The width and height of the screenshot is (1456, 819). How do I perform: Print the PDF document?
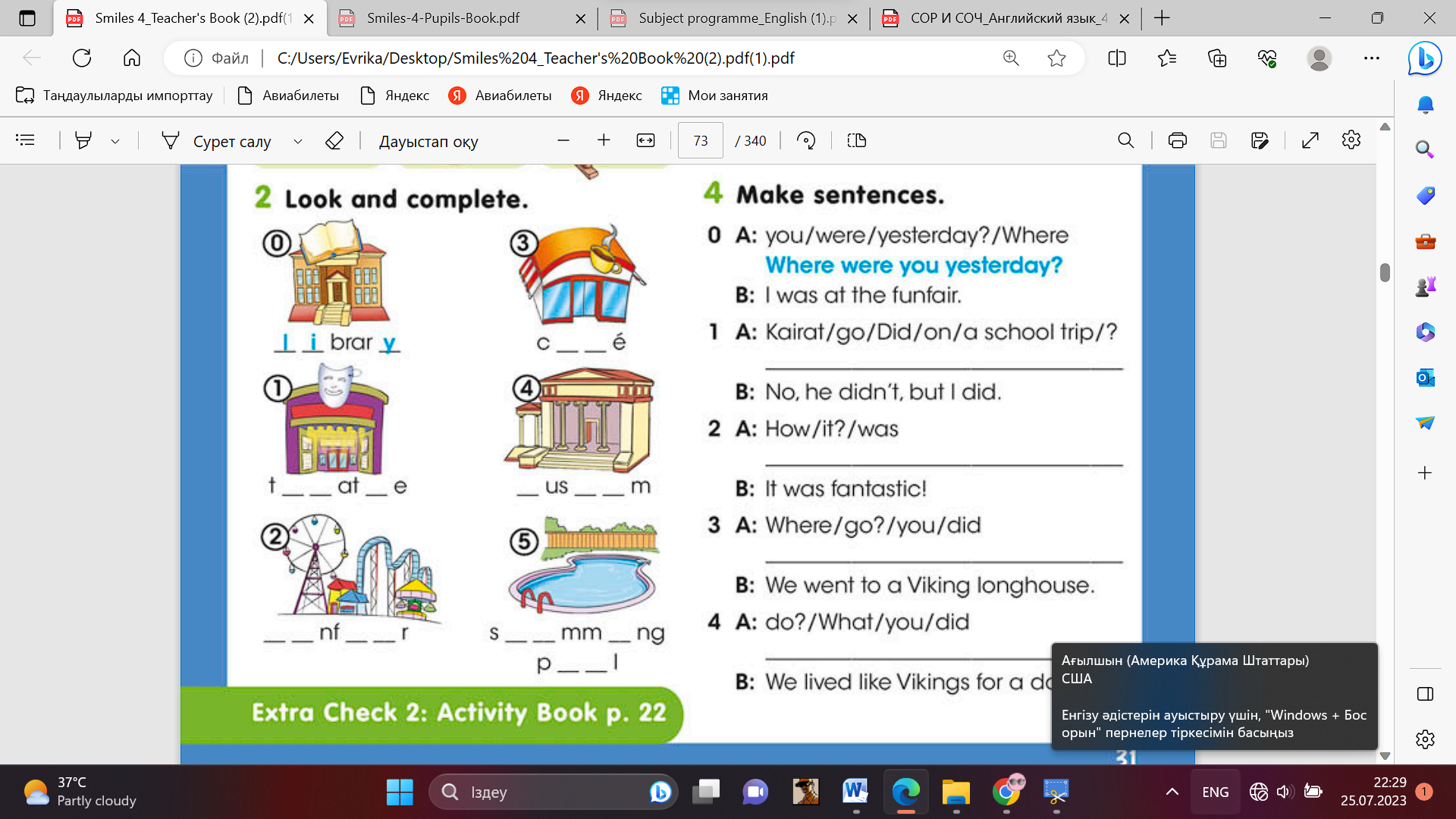pos(1177,140)
